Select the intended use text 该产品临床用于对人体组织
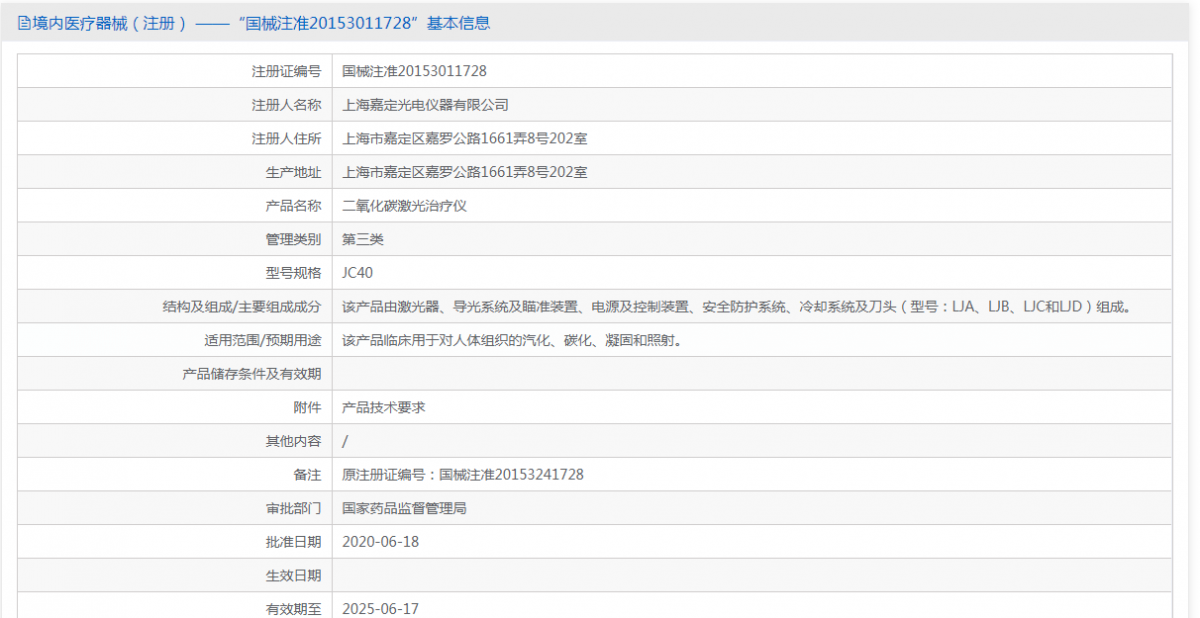The height and width of the screenshot is (618, 1200). click(x=512, y=341)
